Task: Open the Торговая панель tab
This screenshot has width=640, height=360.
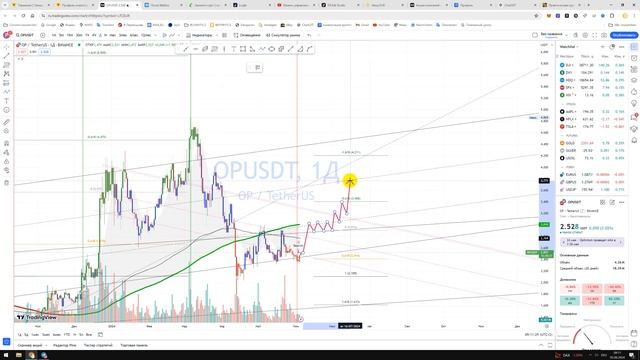Action: coord(134,345)
